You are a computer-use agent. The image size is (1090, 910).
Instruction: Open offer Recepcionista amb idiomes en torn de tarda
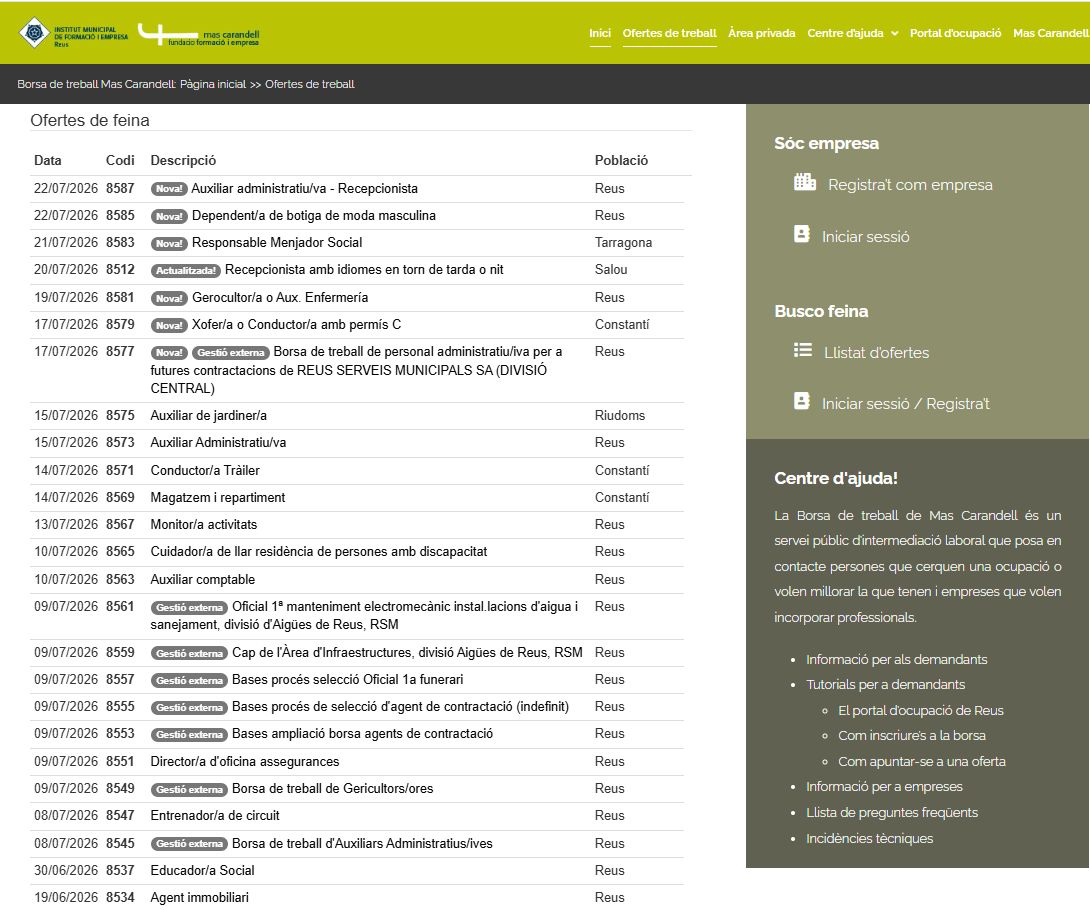click(x=364, y=270)
